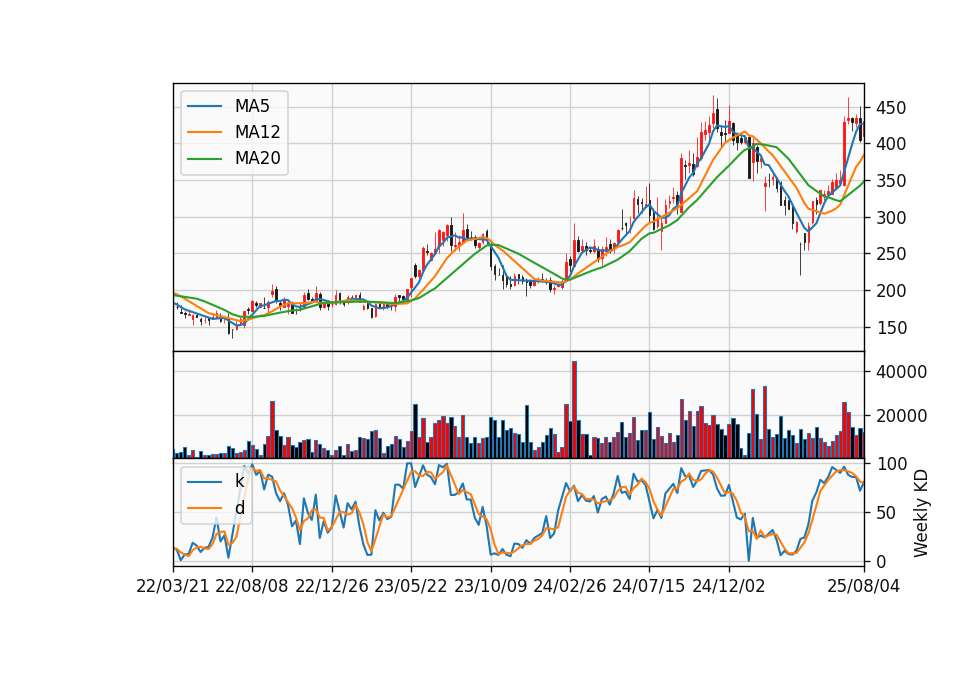This screenshot has height=690, width=960.
Task: Click the volume axis value 40000
Action: pos(901,372)
